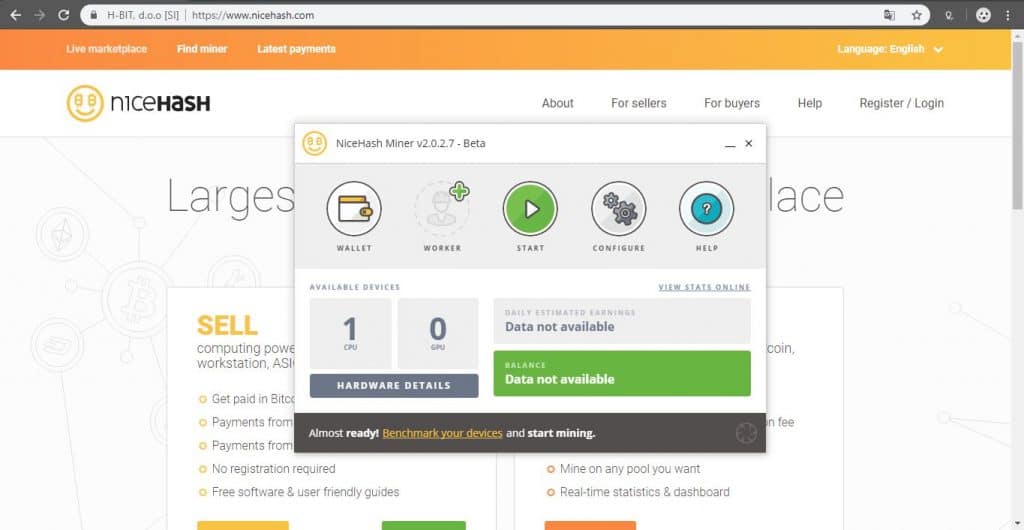Viewport: 1024px width, 530px height.
Task: Click 'Real-time statistics & dashboard' text
Action: (x=645, y=492)
